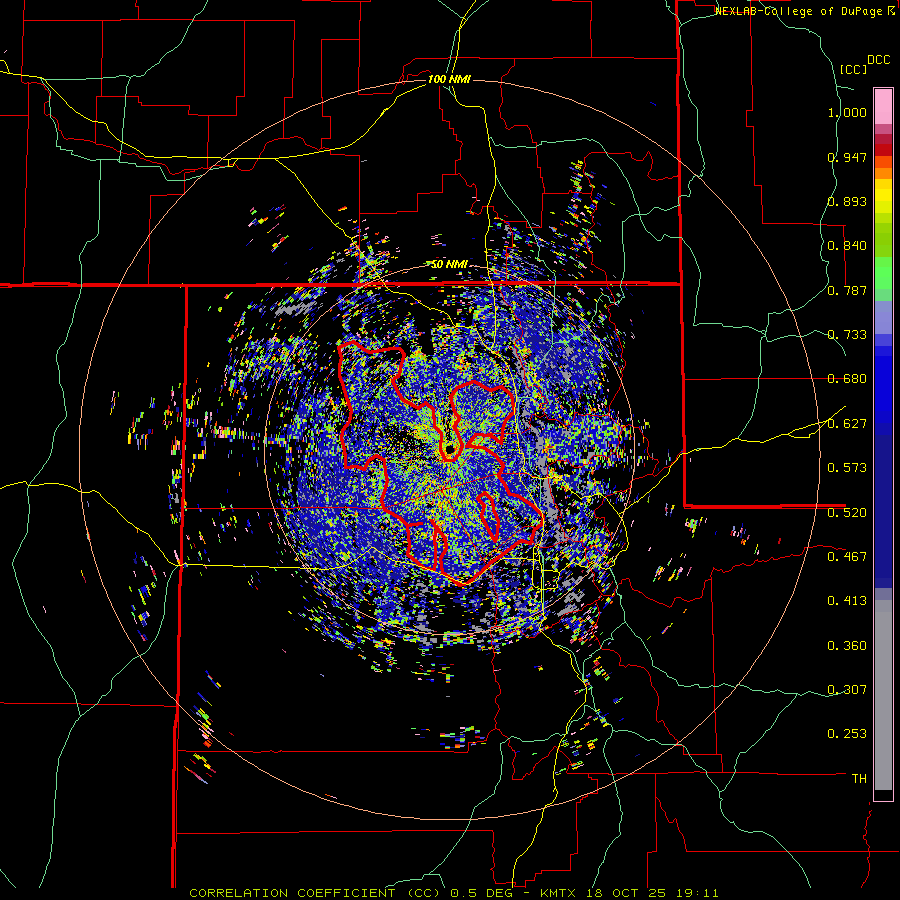
Task: Select the 0.627 scale label
Action: pos(847,424)
